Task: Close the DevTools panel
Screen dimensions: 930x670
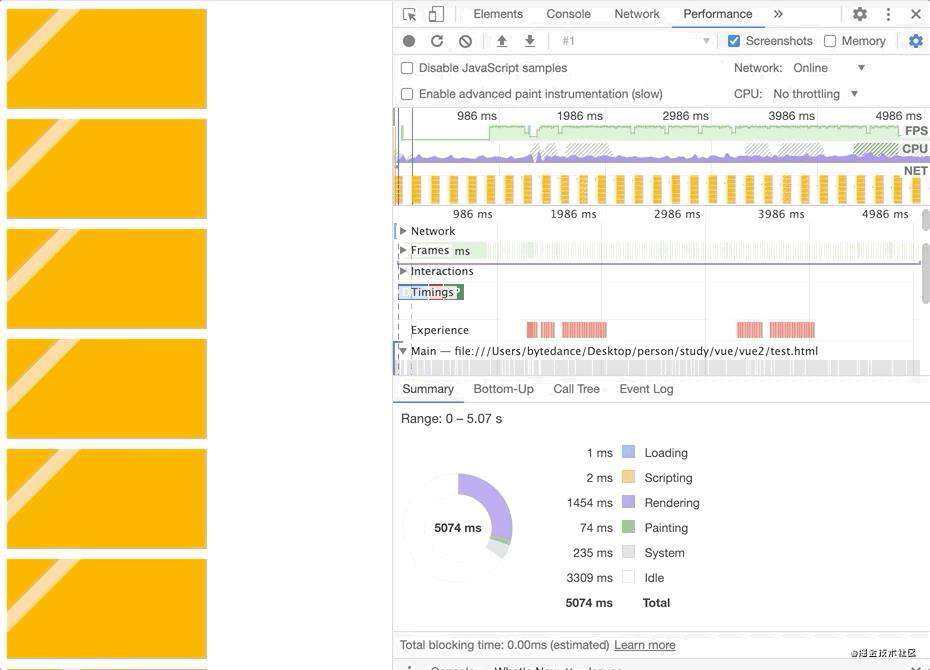Action: [915, 14]
